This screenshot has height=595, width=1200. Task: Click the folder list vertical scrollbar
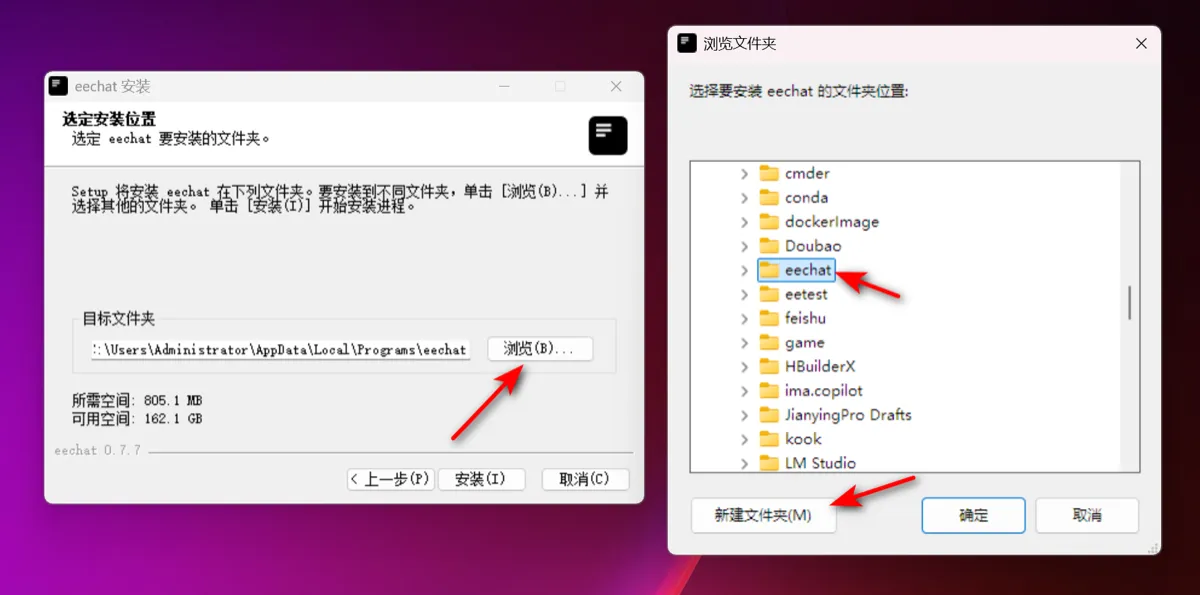click(1130, 302)
